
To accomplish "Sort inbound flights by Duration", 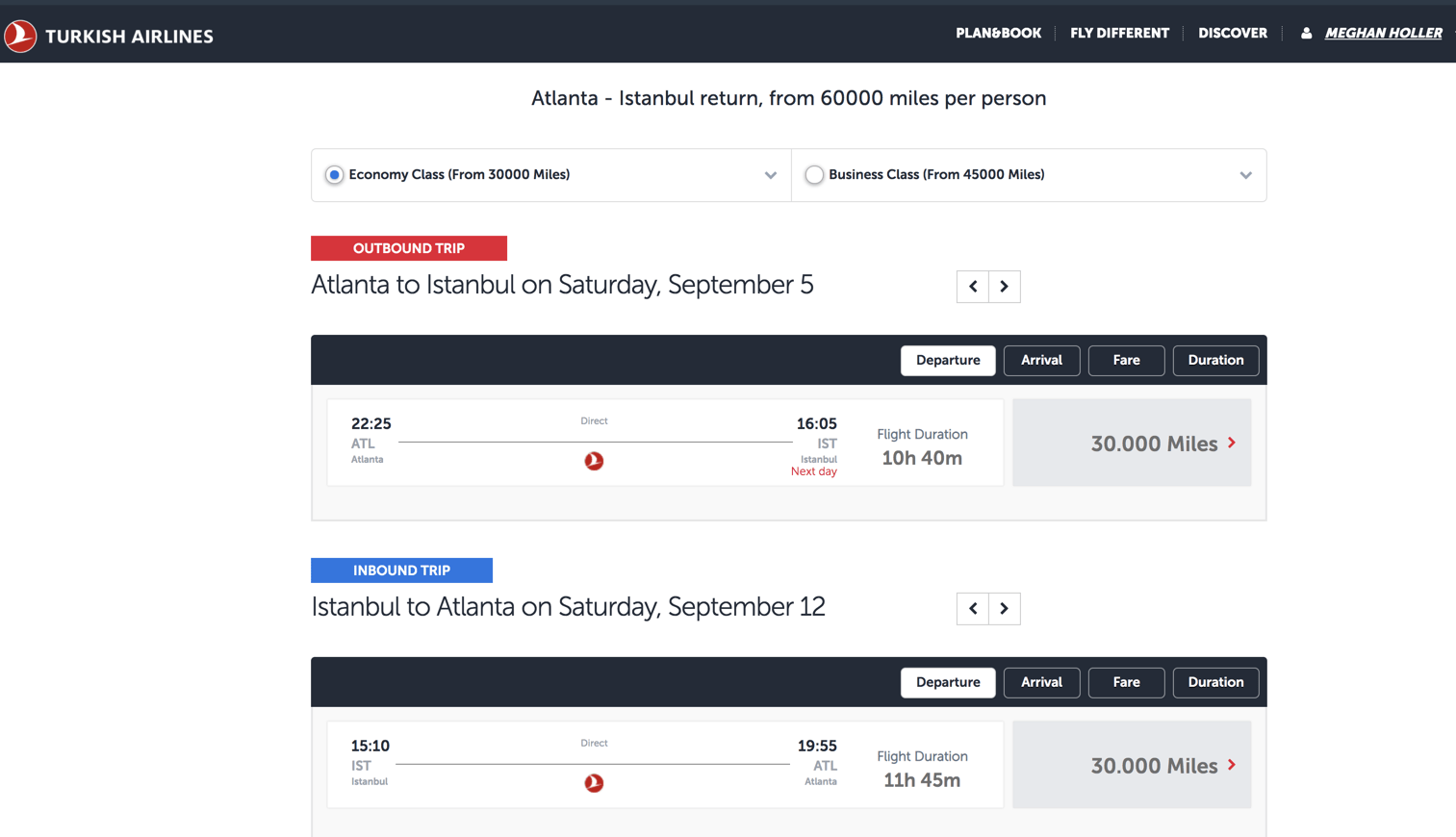I will [x=1215, y=683].
